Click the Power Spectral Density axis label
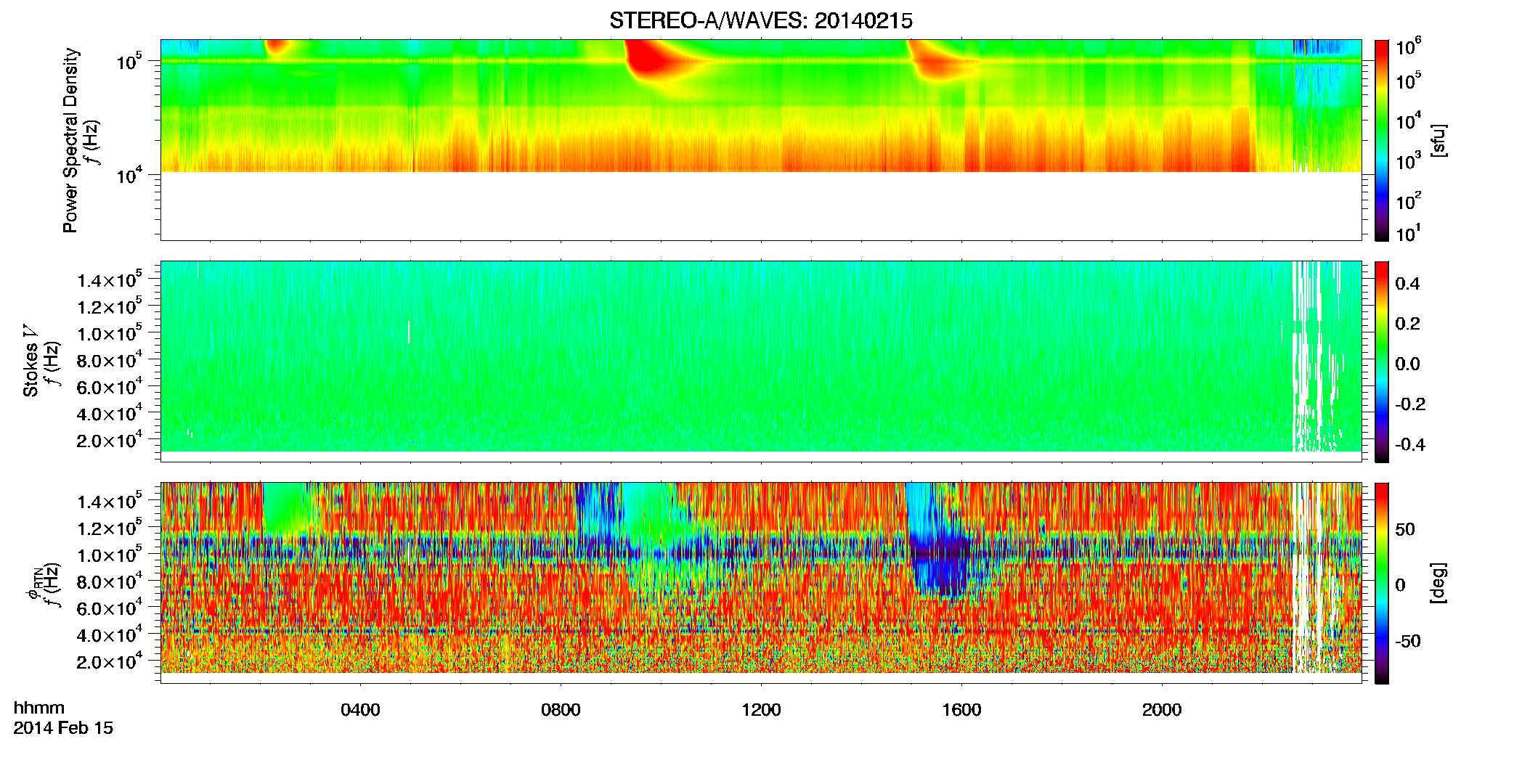The image size is (1522, 784). tap(70, 141)
